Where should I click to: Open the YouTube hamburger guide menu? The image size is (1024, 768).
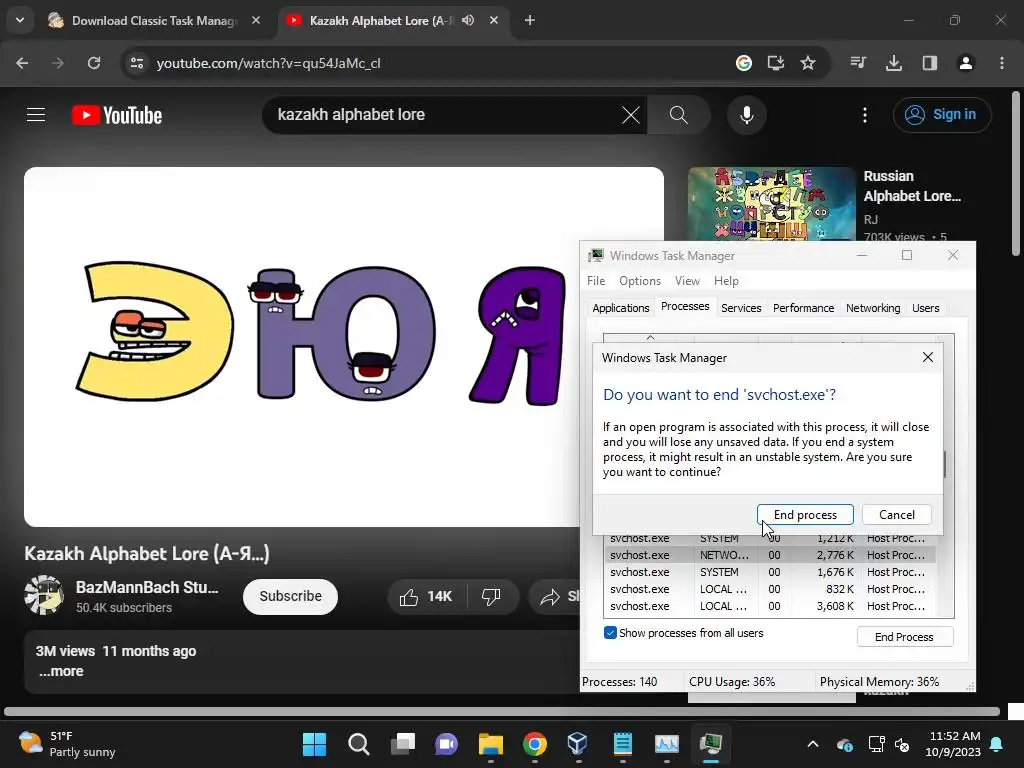[36, 115]
